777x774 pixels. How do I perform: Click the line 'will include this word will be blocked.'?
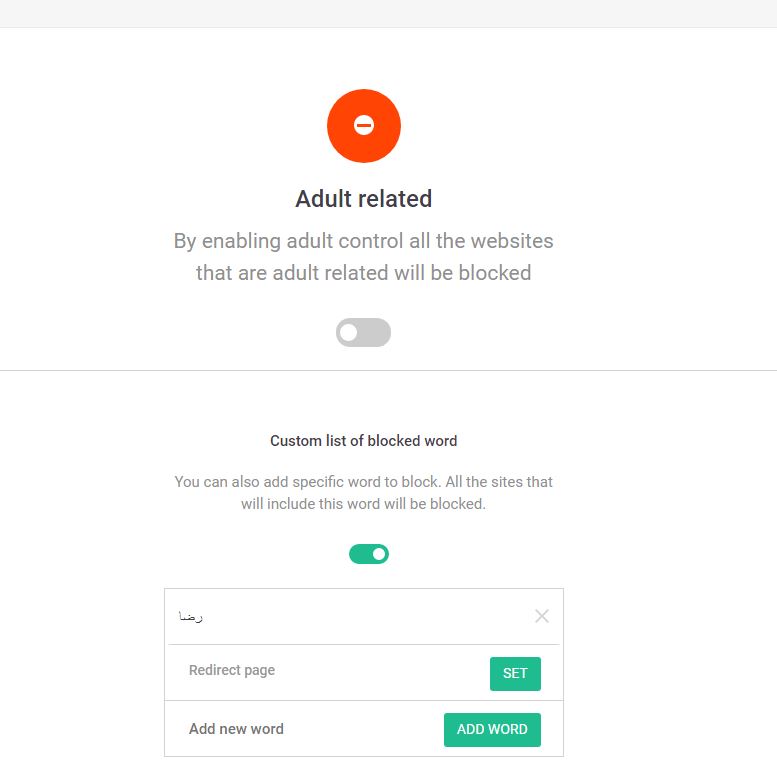tap(363, 504)
